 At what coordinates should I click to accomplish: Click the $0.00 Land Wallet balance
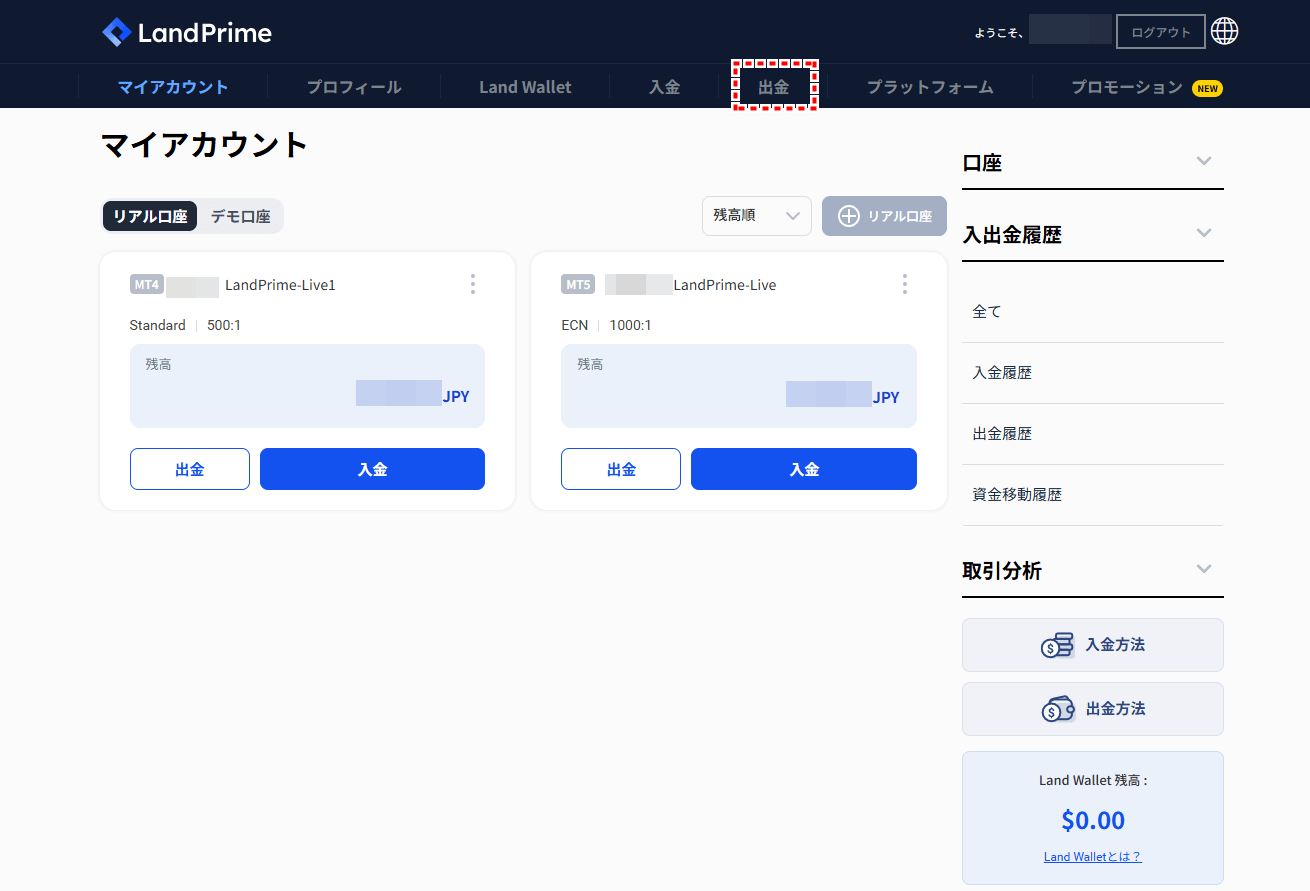(1093, 820)
